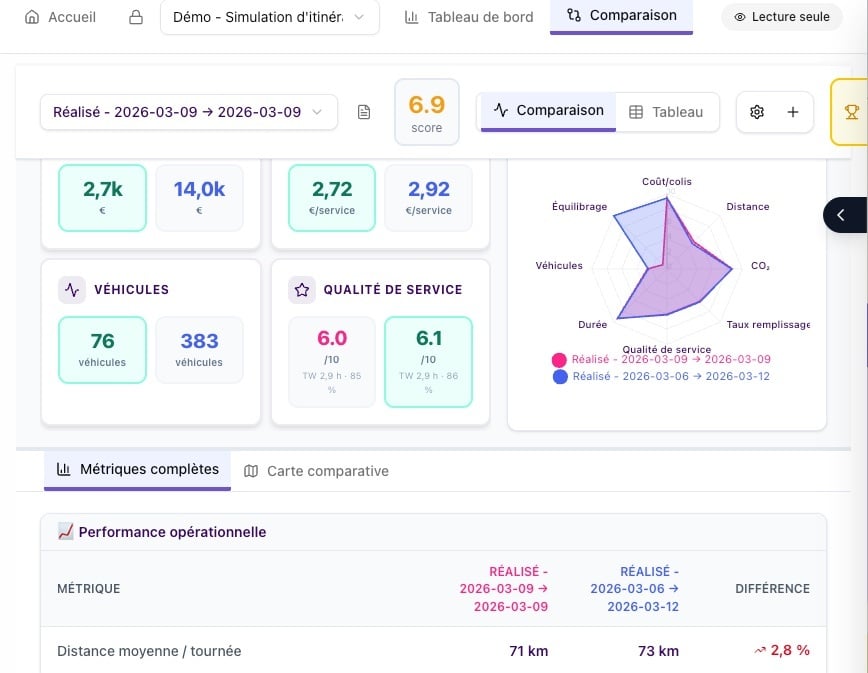Click the CO₂ radar axis label
868x673 pixels.
tap(760, 266)
